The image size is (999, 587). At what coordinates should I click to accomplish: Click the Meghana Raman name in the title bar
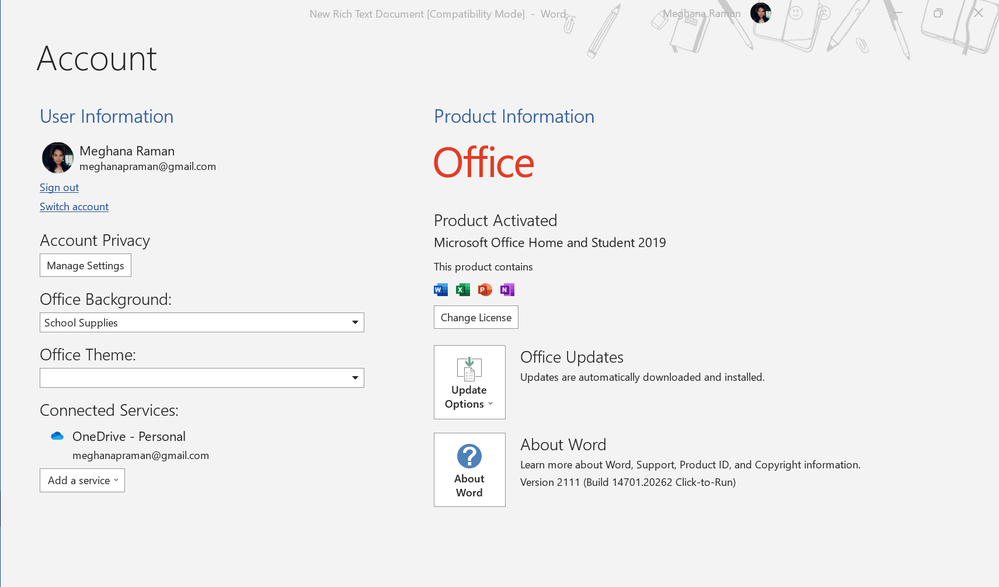click(701, 13)
